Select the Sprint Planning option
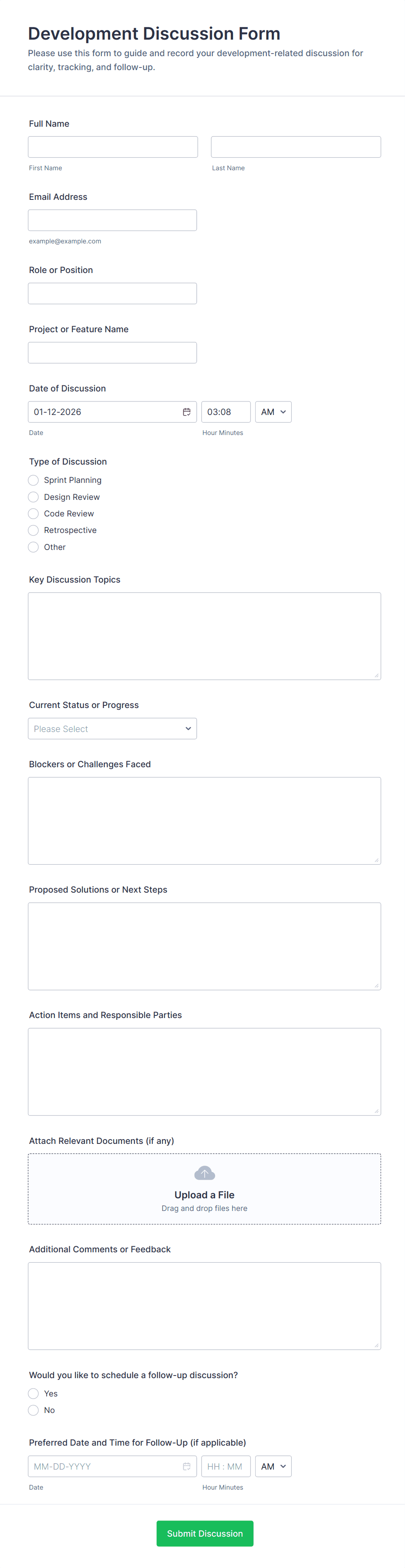The image size is (405, 1568). [x=34, y=480]
